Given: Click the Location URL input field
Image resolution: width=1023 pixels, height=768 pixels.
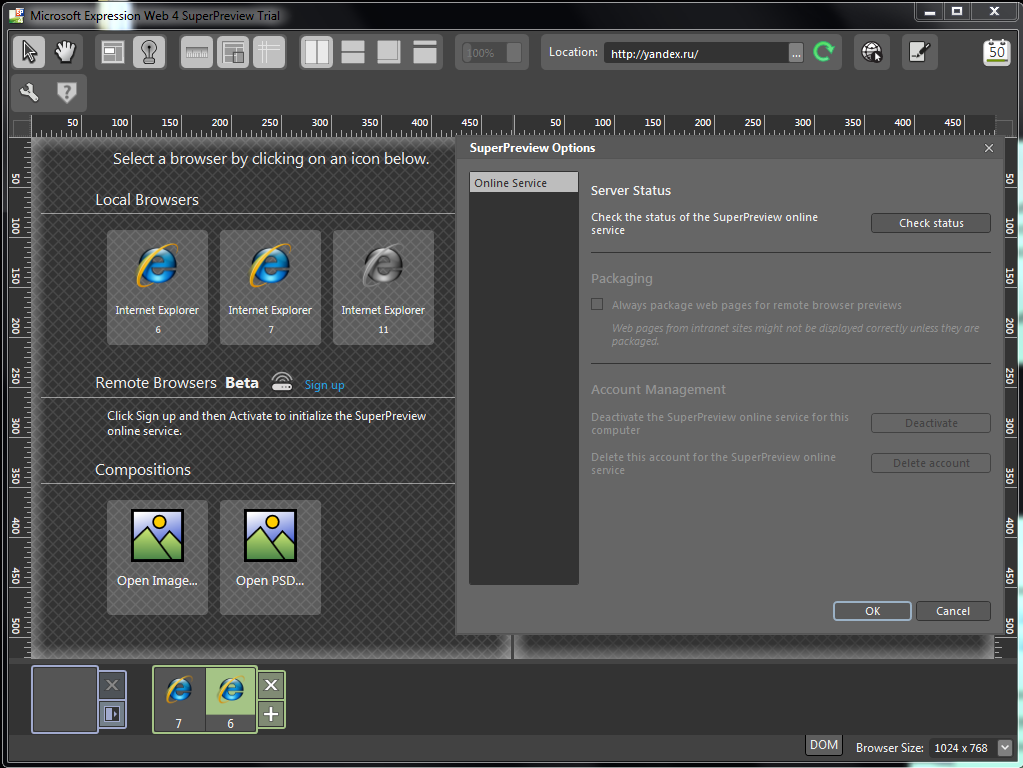Looking at the screenshot, I should point(696,54).
